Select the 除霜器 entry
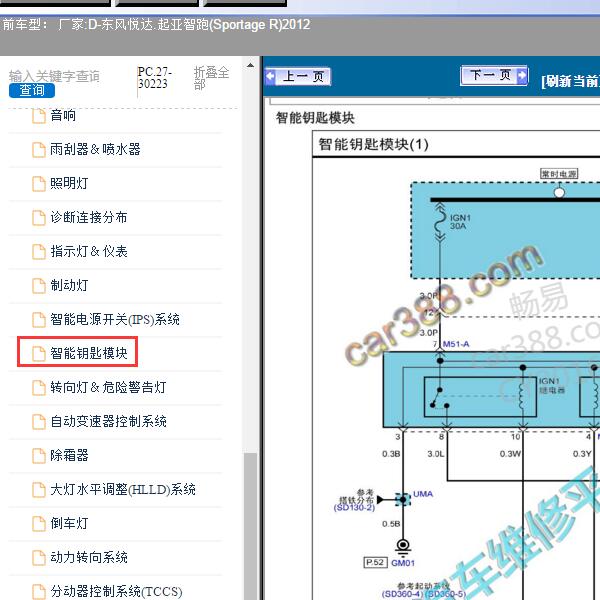The height and width of the screenshot is (600, 600). pyautogui.click(x=69, y=455)
